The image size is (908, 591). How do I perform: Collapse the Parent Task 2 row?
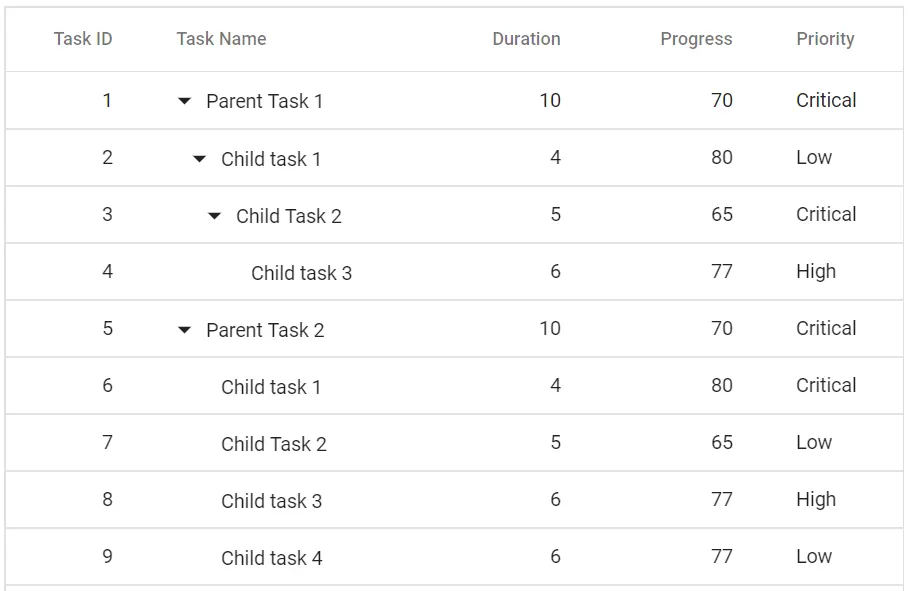(x=183, y=329)
